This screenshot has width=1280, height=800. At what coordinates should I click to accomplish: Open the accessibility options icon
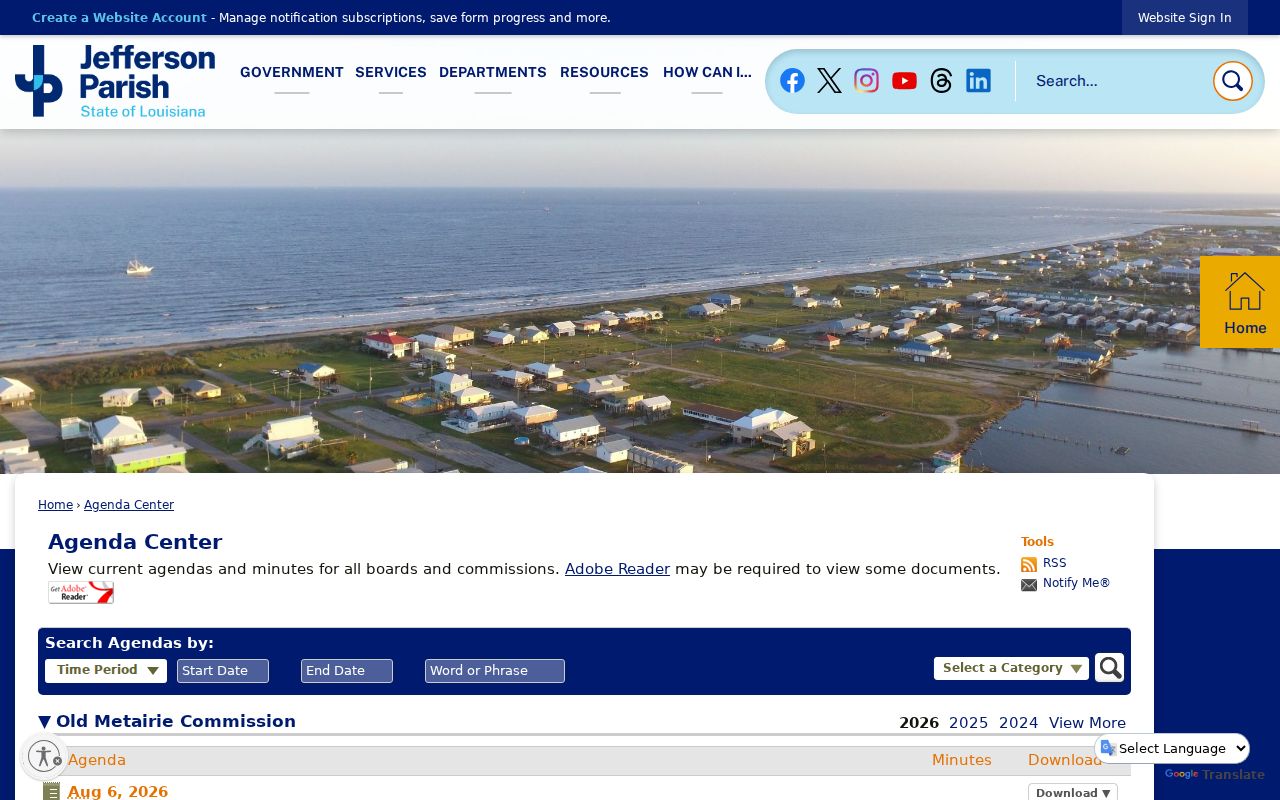point(44,756)
